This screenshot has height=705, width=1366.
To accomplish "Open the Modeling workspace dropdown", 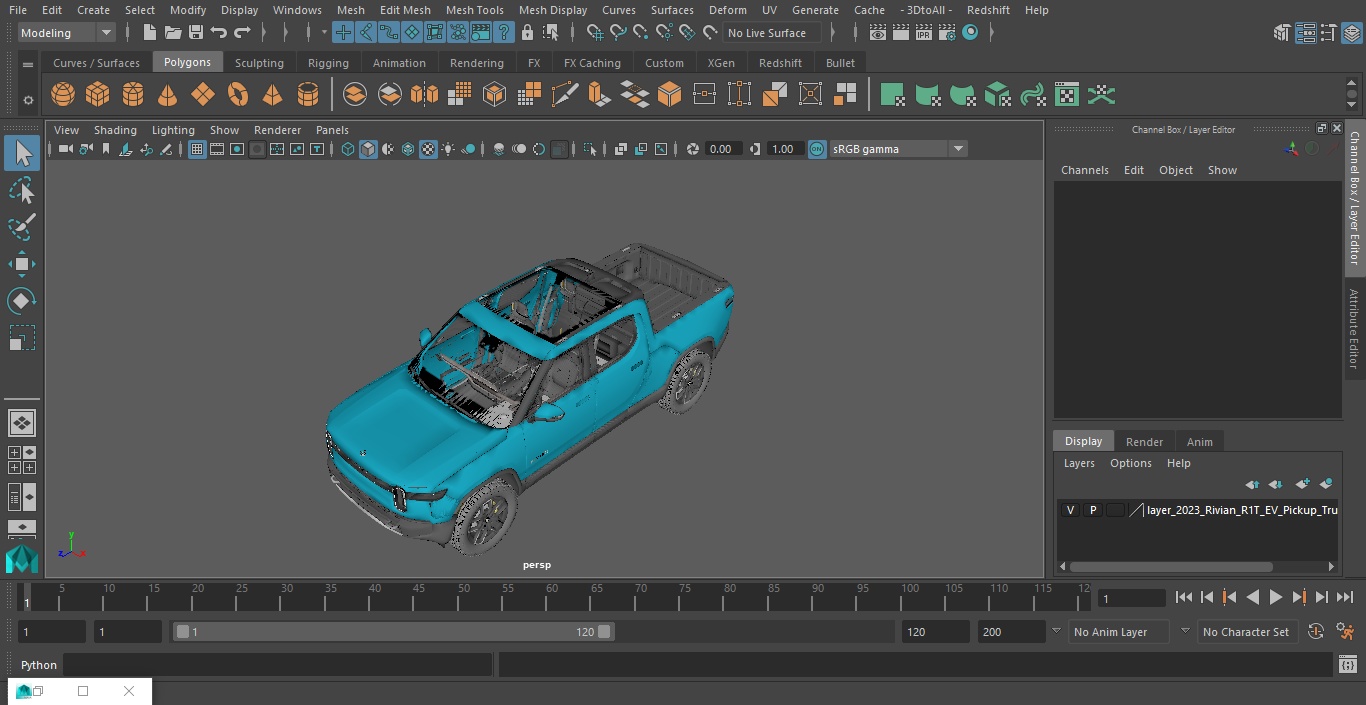I will coord(67,33).
